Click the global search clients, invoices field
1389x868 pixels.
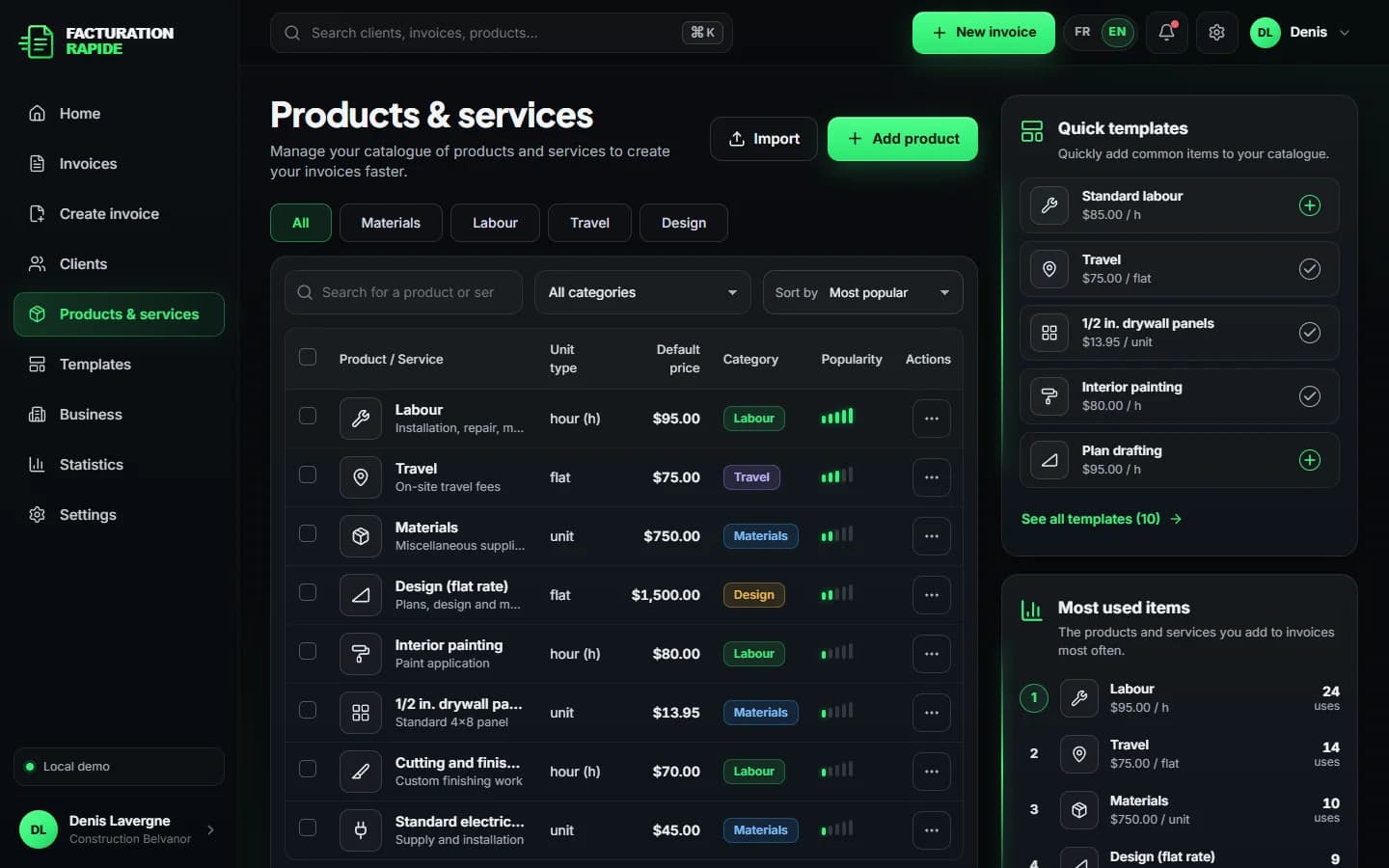[x=502, y=33]
